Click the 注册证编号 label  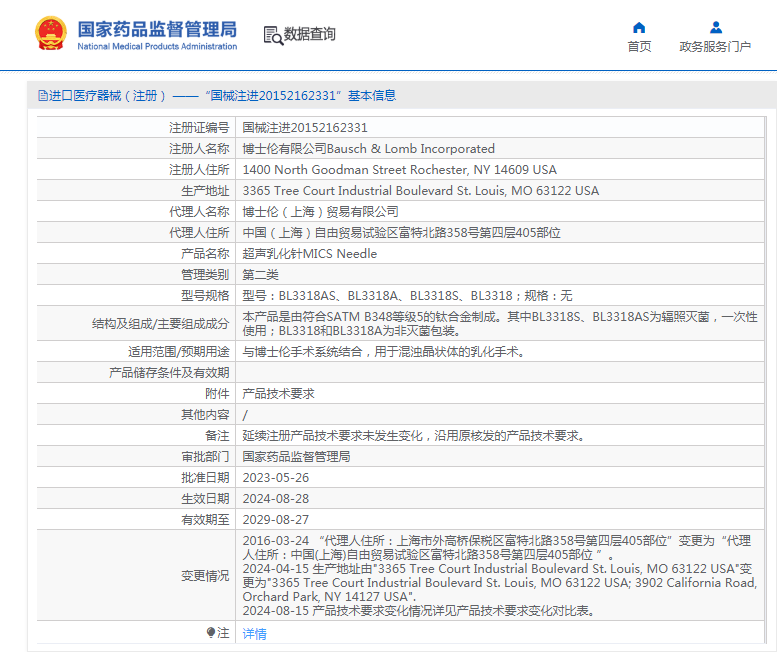tap(199, 128)
